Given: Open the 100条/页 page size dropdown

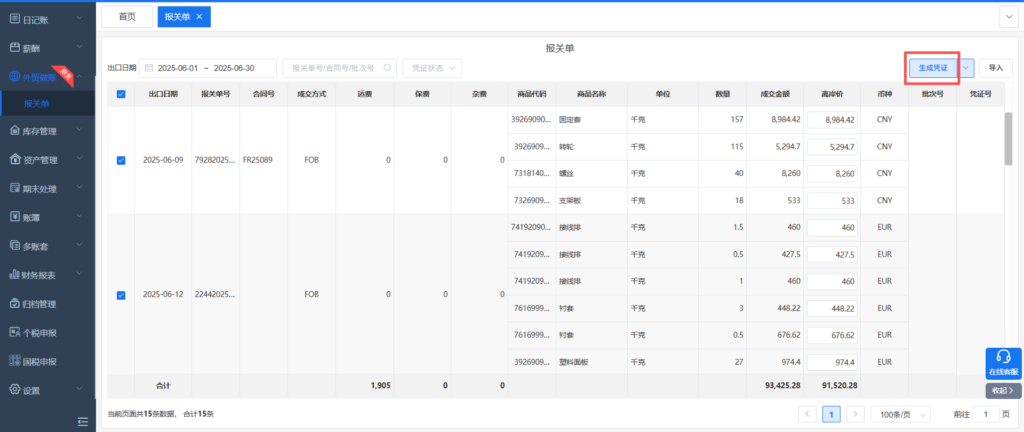Looking at the screenshot, I should tap(900, 414).
